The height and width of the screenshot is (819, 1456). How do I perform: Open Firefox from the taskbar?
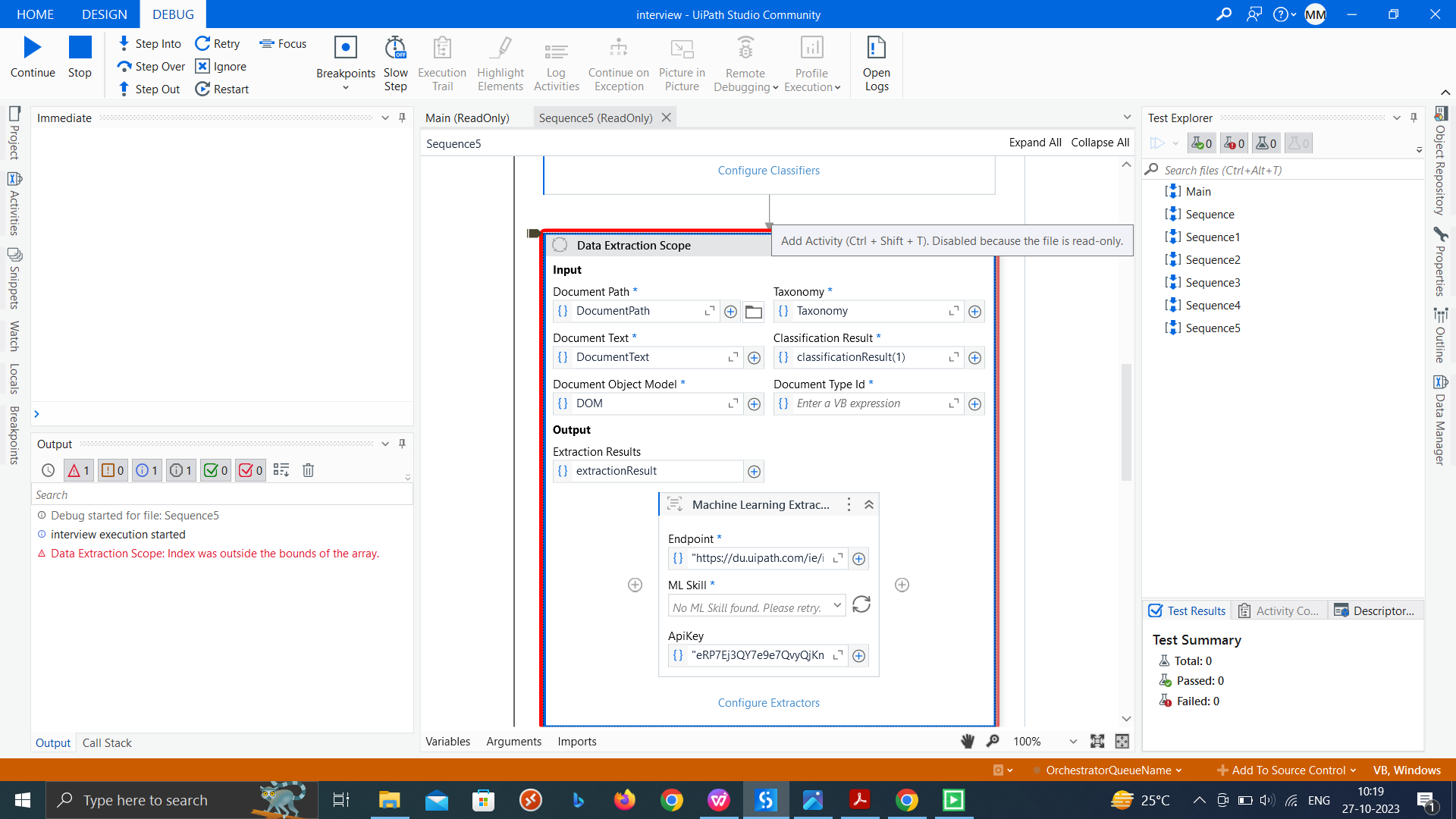pyautogui.click(x=625, y=800)
